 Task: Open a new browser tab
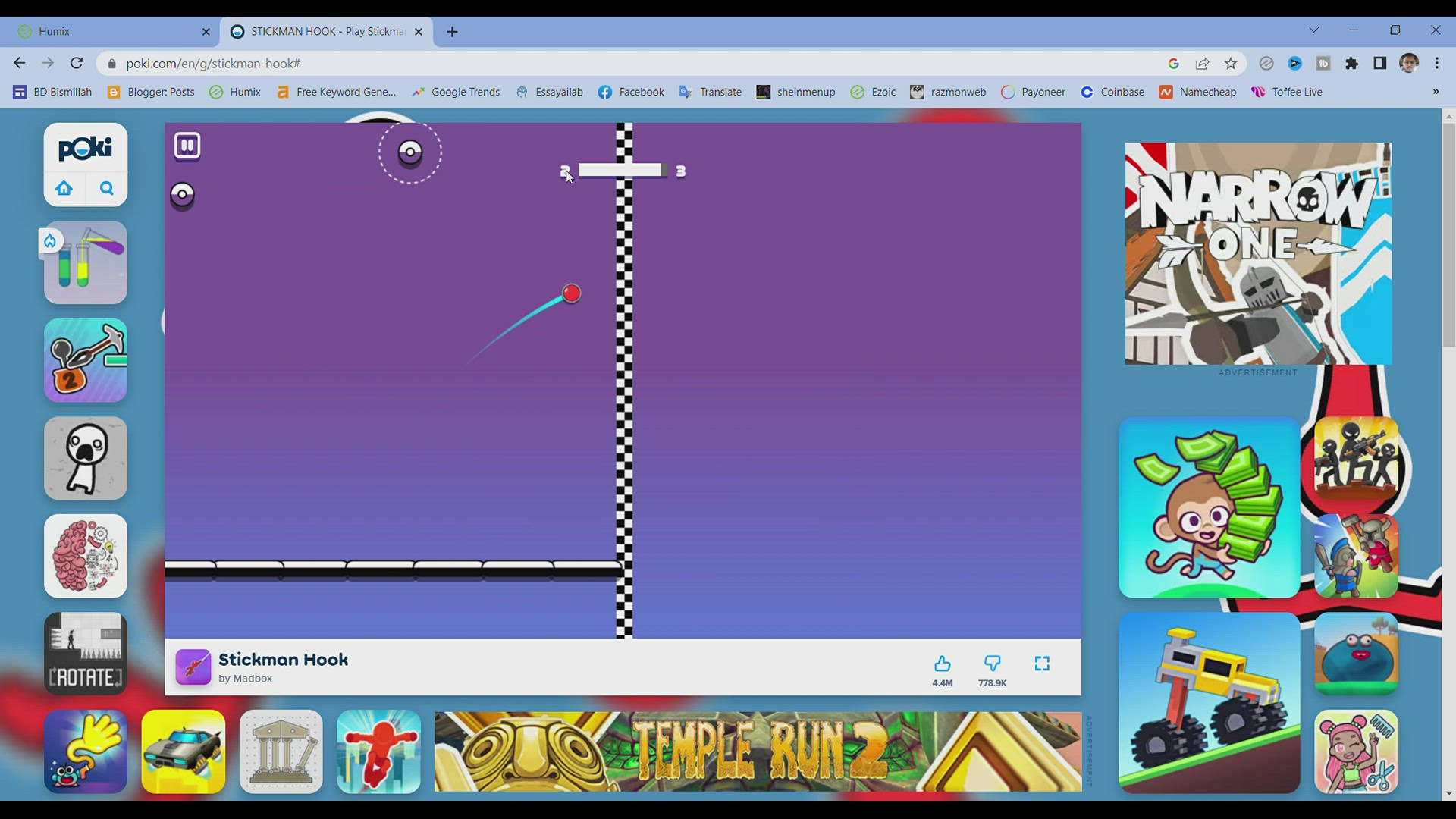coord(453,32)
